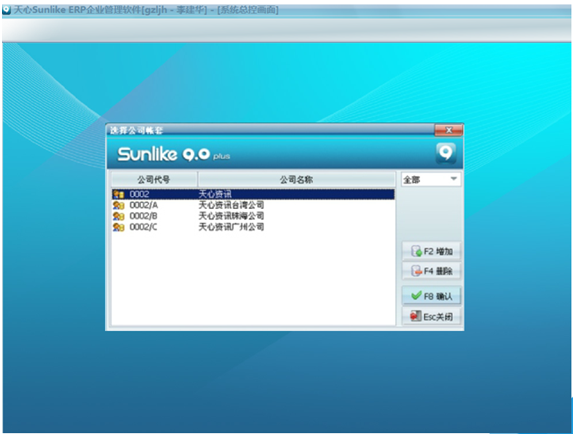The width and height of the screenshot is (575, 436).
Task: Select the 天心资讯台湾公司 row
Action: coord(253,205)
